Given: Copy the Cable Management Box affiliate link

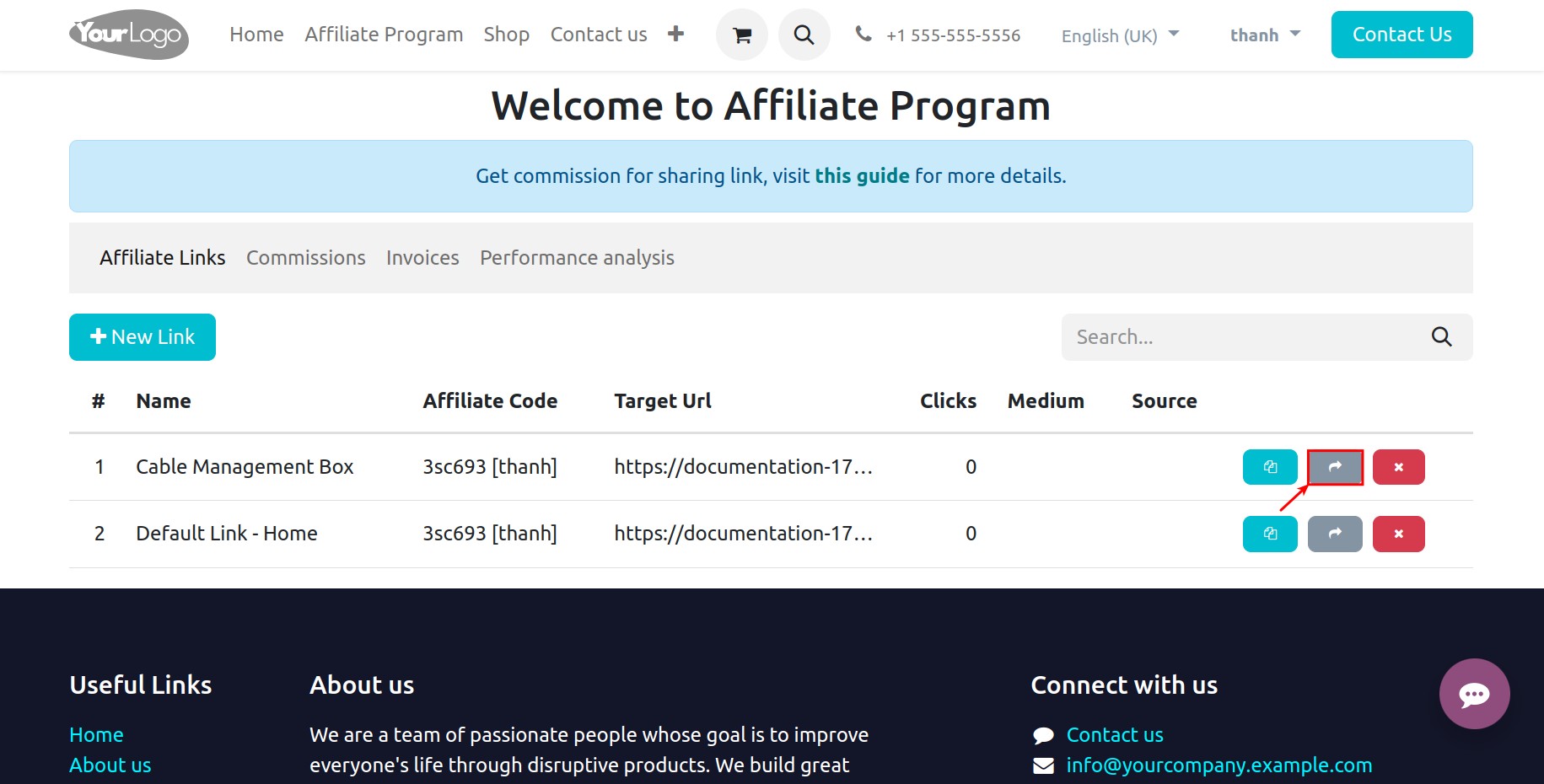Looking at the screenshot, I should (1270, 466).
